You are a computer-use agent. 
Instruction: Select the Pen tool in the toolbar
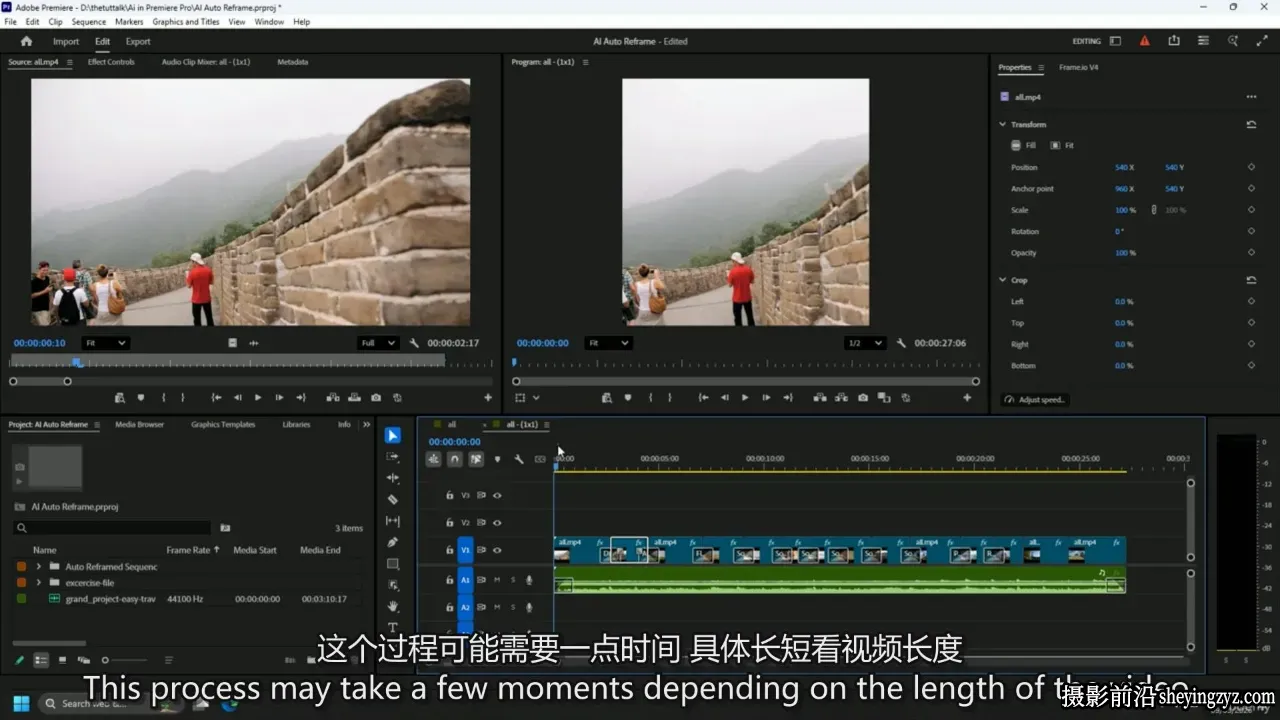[x=393, y=542]
